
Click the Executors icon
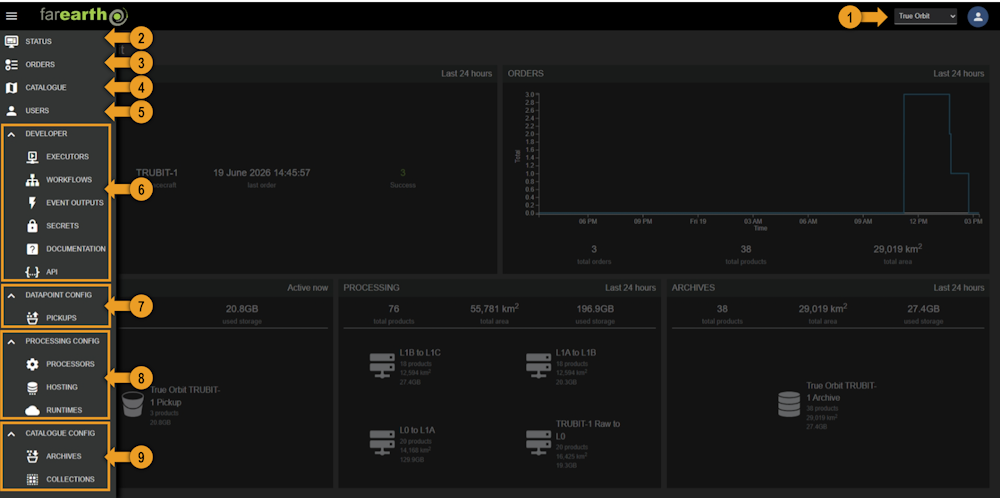pos(32,157)
